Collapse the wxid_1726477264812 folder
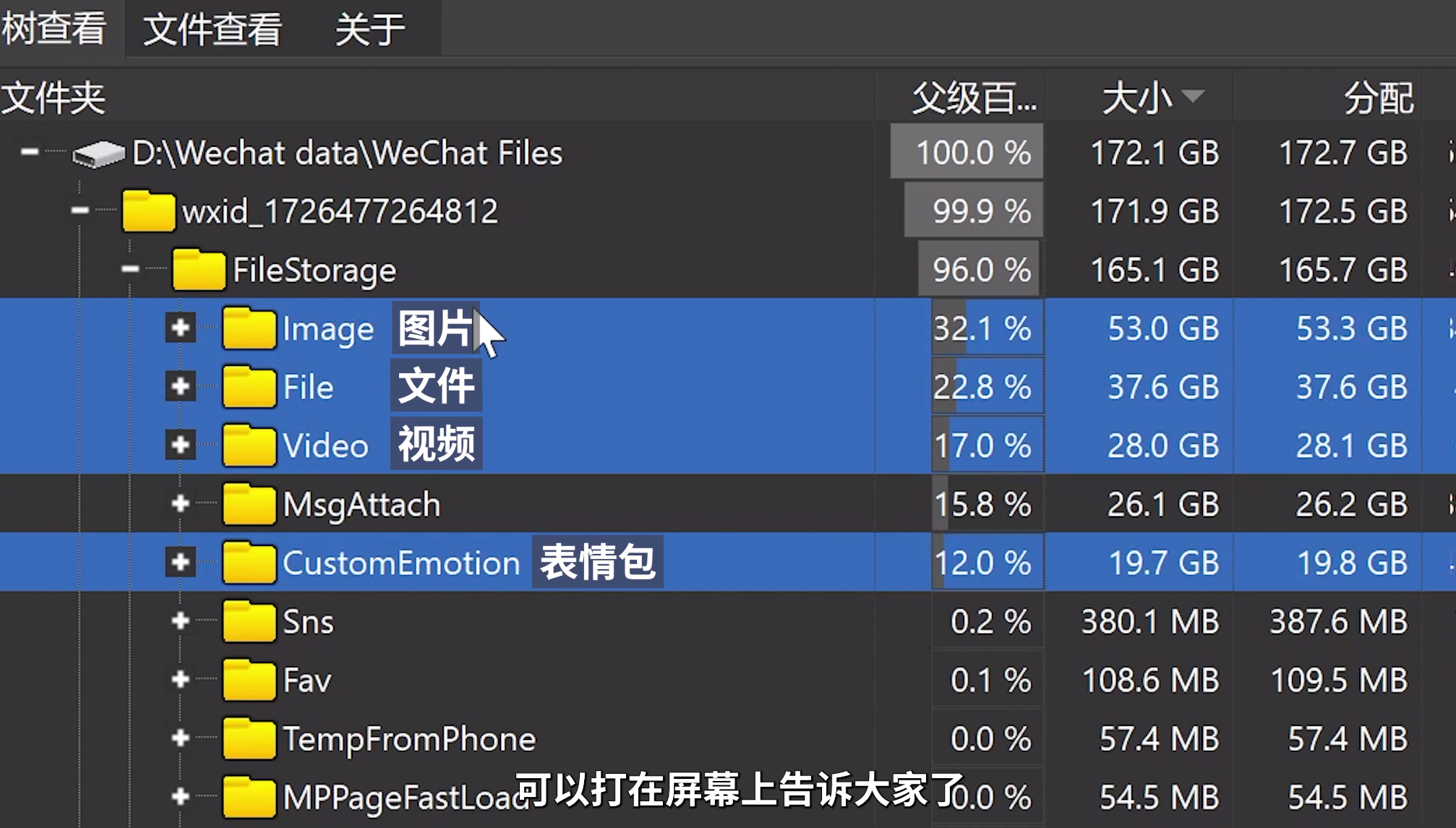Image resolution: width=1456 pixels, height=828 pixels. tap(80, 210)
